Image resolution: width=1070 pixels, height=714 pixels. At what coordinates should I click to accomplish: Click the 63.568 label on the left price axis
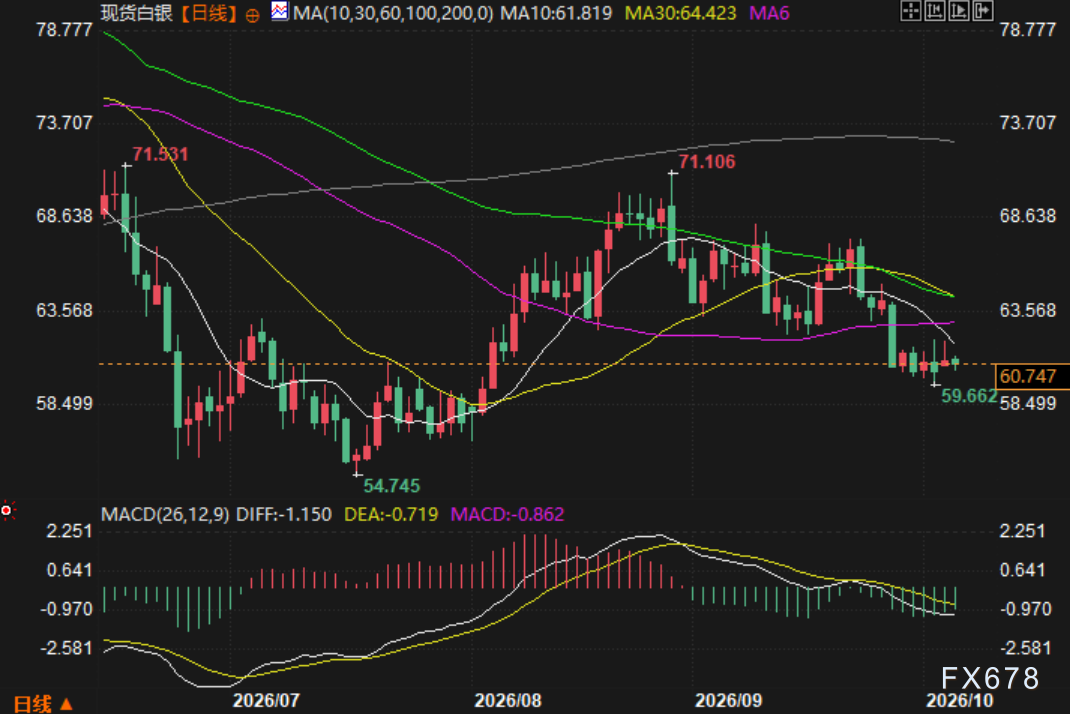tap(64, 311)
